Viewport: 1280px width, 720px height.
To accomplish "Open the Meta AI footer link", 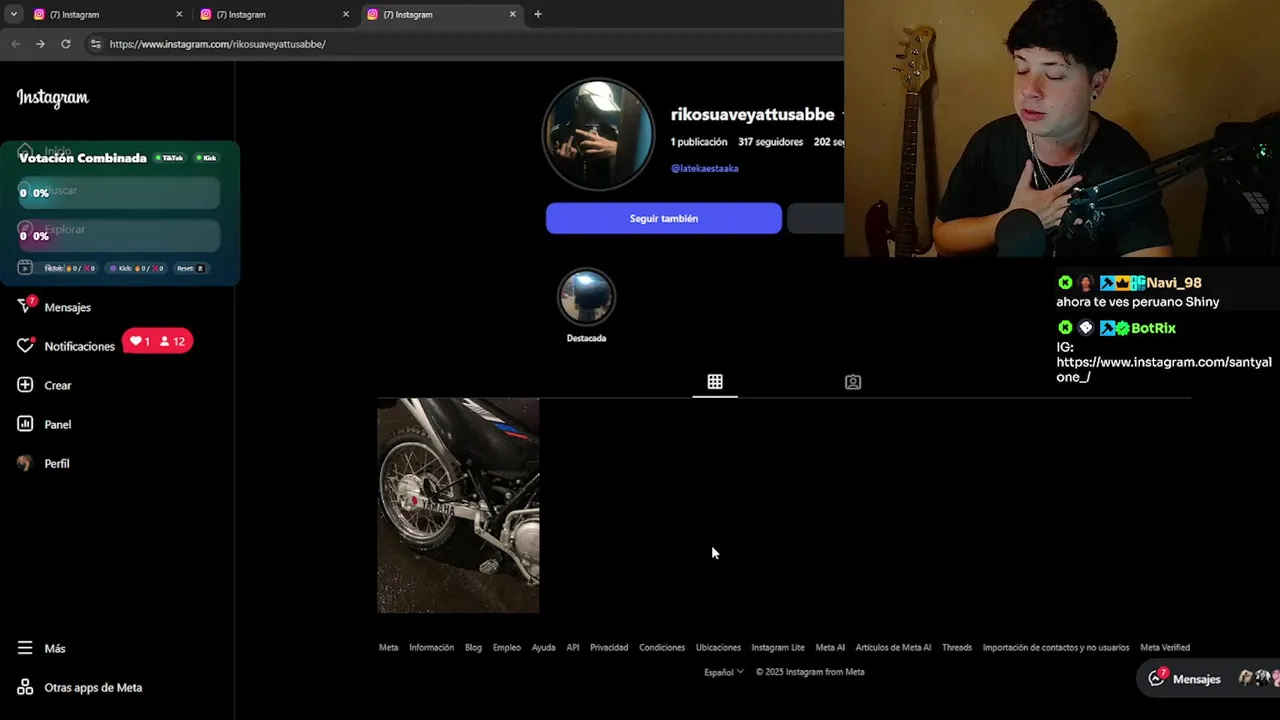I will coord(830,648).
